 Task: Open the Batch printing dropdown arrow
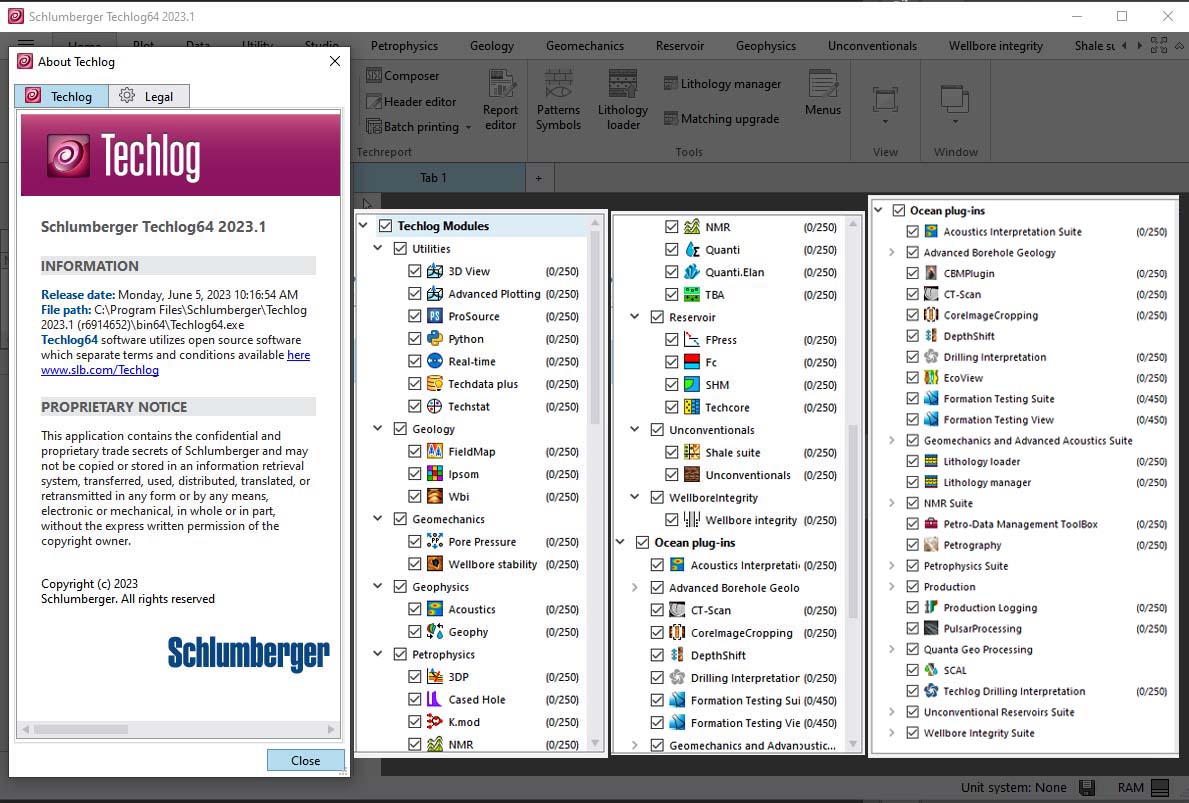[x=467, y=128]
